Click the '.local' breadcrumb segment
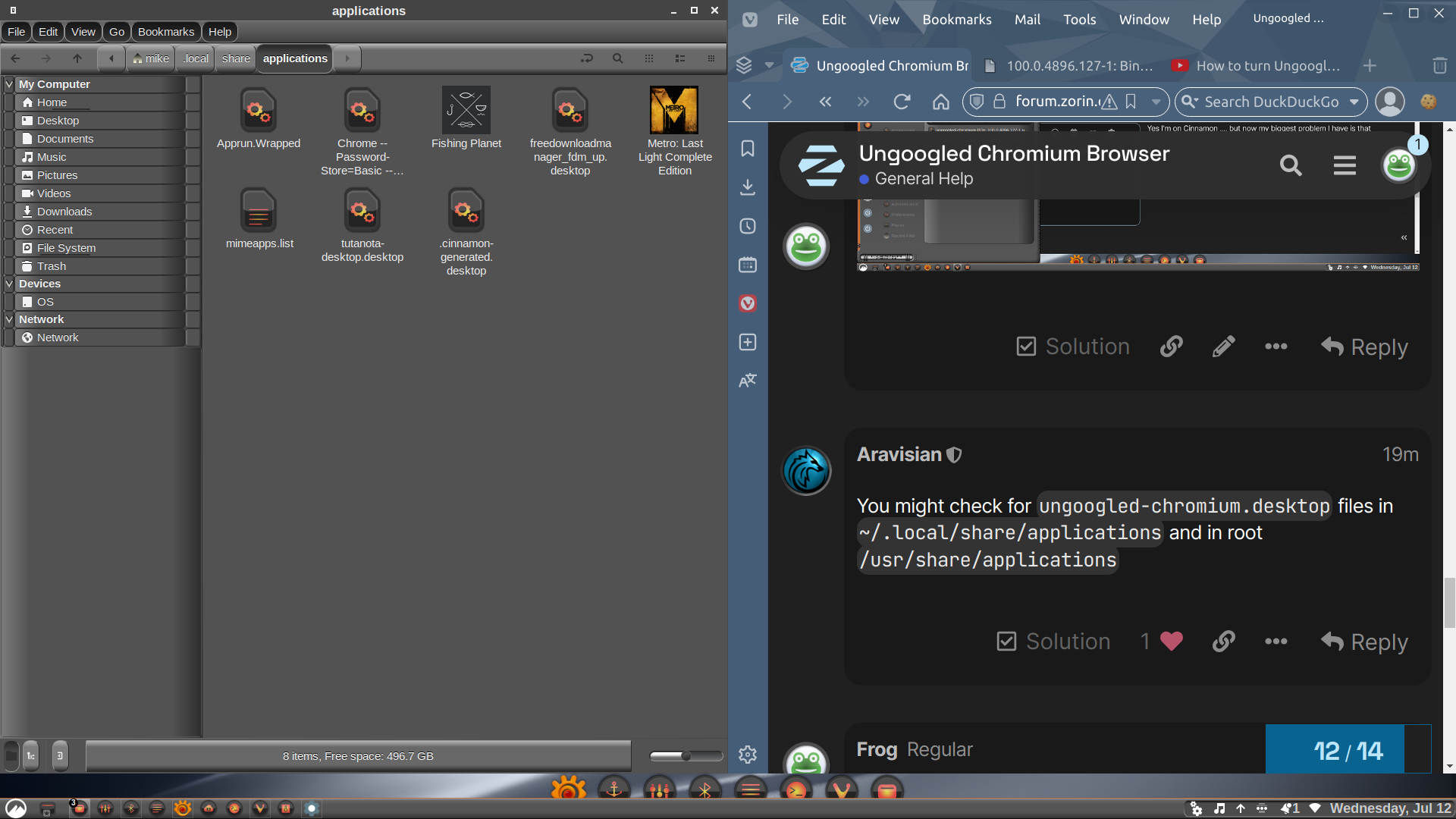 coord(196,58)
